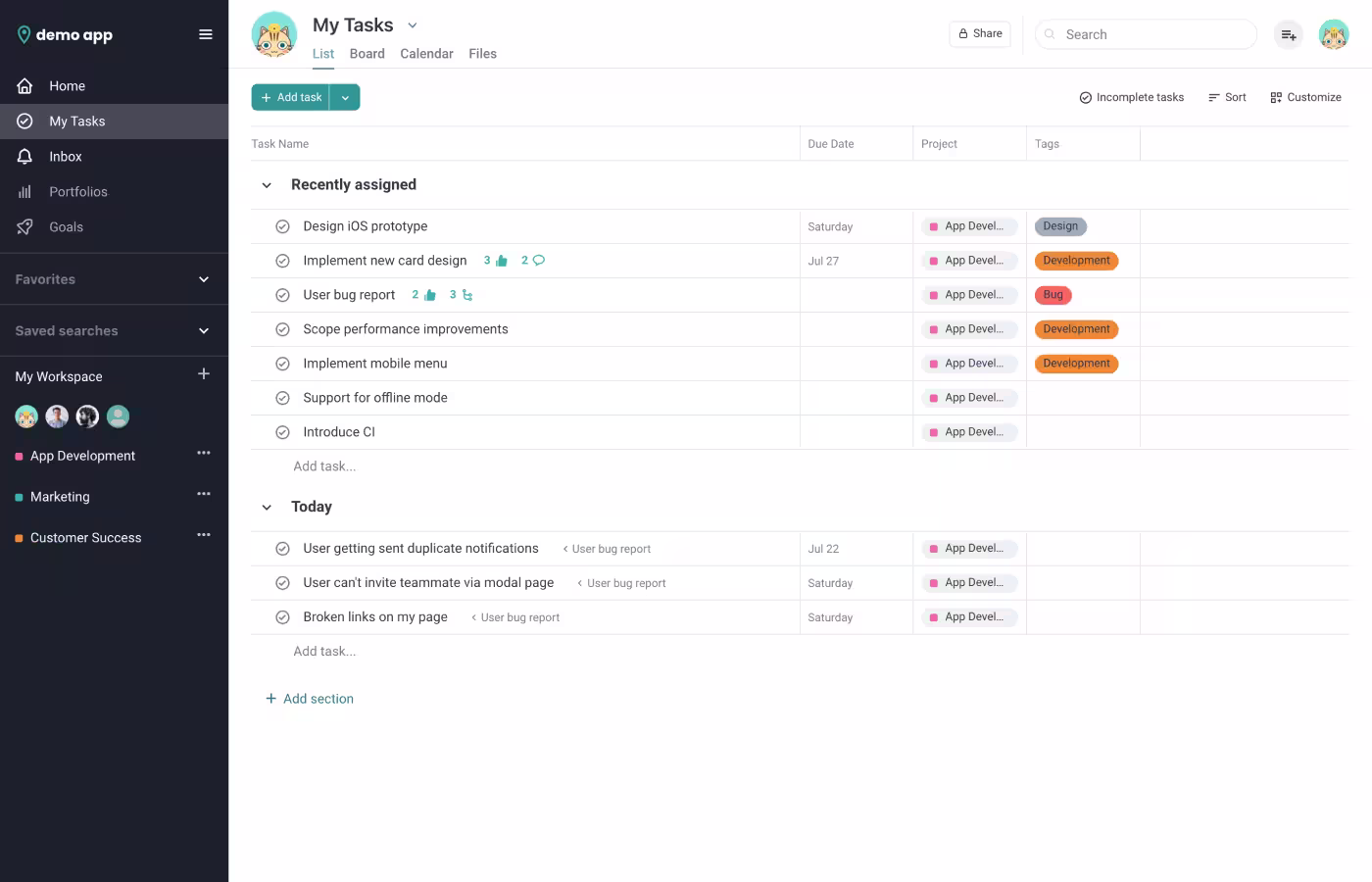
Task: Switch to Calendar tab
Action: [x=426, y=54]
